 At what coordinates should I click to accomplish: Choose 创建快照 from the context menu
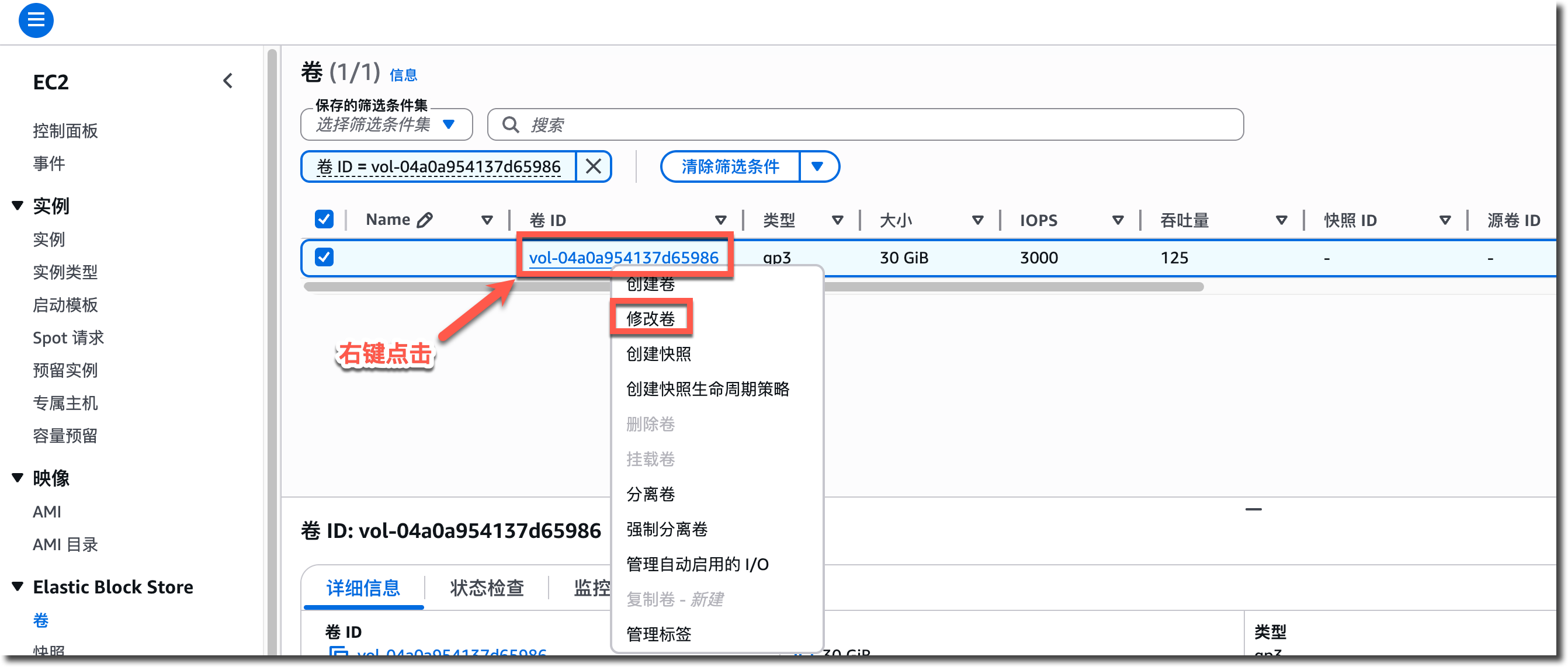[658, 353]
